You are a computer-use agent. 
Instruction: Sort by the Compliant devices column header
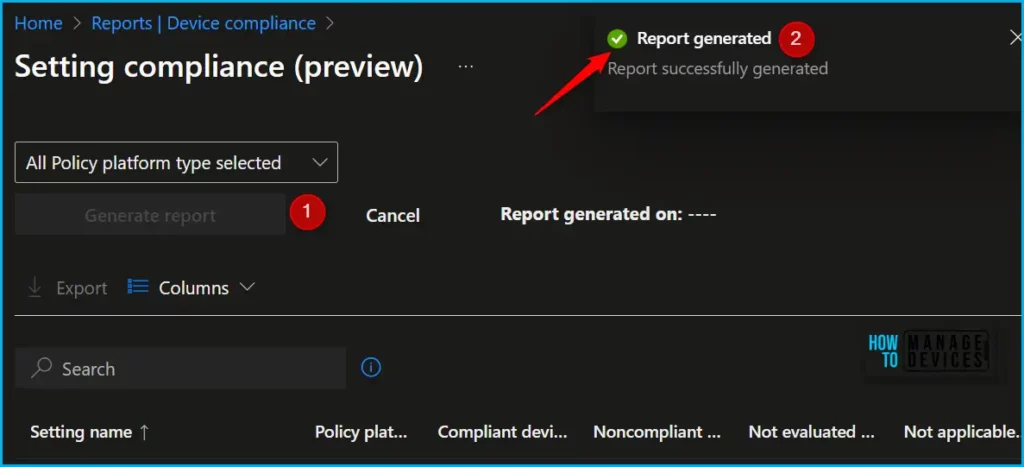[x=502, y=432]
